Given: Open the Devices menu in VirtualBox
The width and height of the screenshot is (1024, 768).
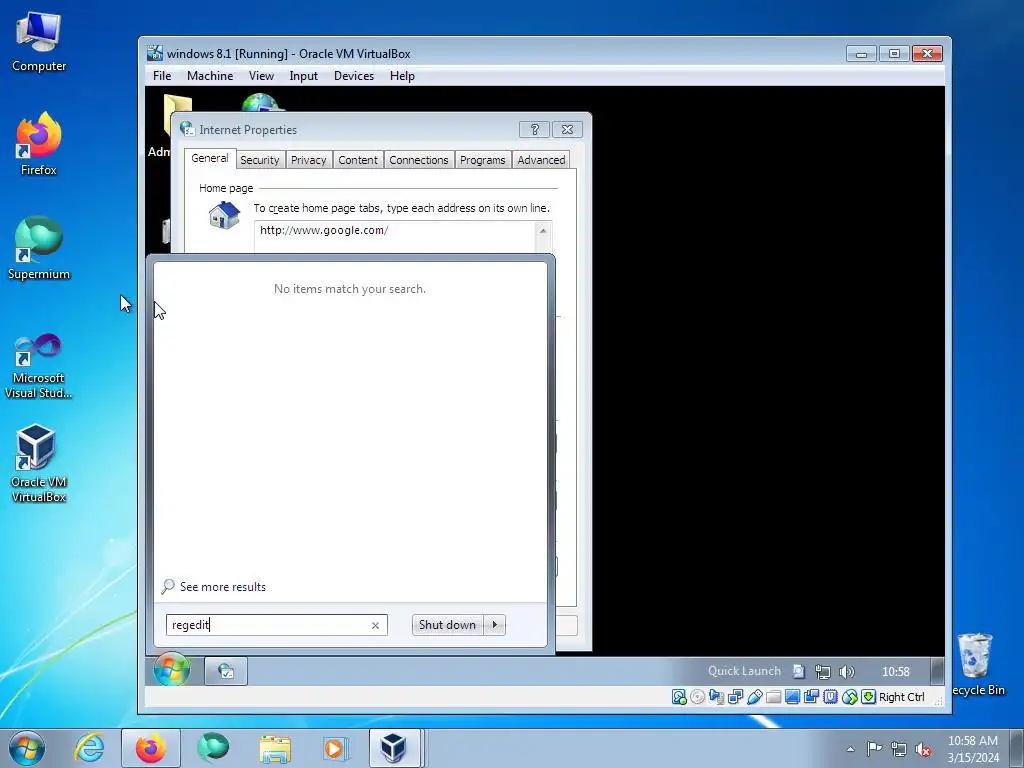Looking at the screenshot, I should (354, 76).
